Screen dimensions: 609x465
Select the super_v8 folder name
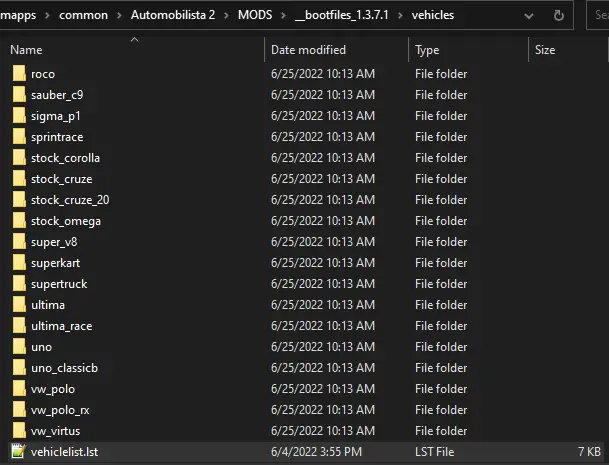[x=54, y=242]
